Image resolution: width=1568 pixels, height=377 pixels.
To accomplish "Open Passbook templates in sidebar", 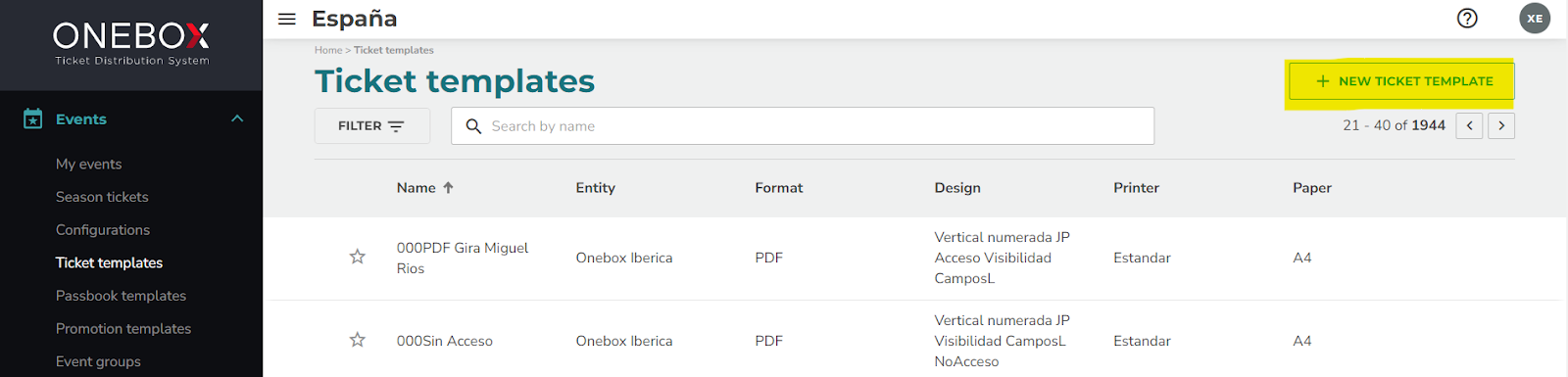I will (x=121, y=296).
